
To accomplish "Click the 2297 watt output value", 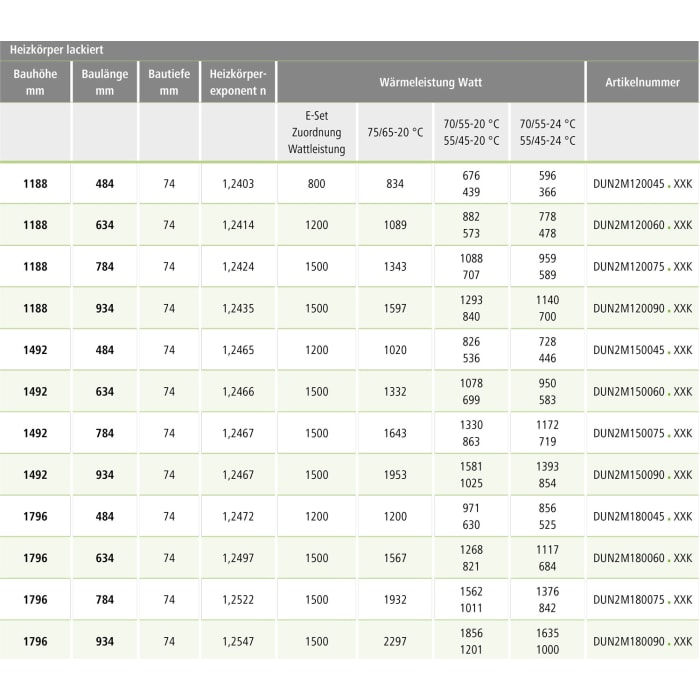I will pyautogui.click(x=395, y=642).
